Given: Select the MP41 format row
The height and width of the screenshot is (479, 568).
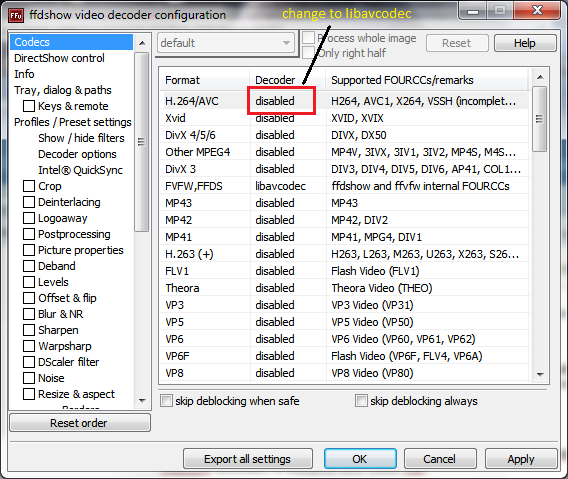Looking at the screenshot, I should point(344,237).
